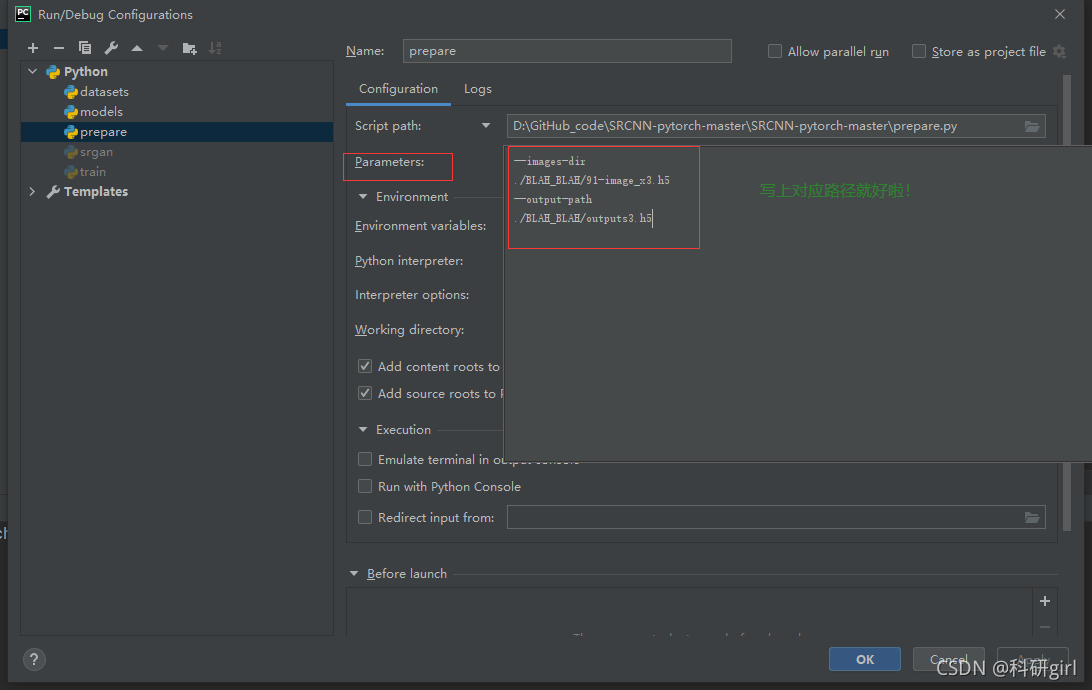Click the Name input field
Image resolution: width=1092 pixels, height=690 pixels.
click(567, 51)
